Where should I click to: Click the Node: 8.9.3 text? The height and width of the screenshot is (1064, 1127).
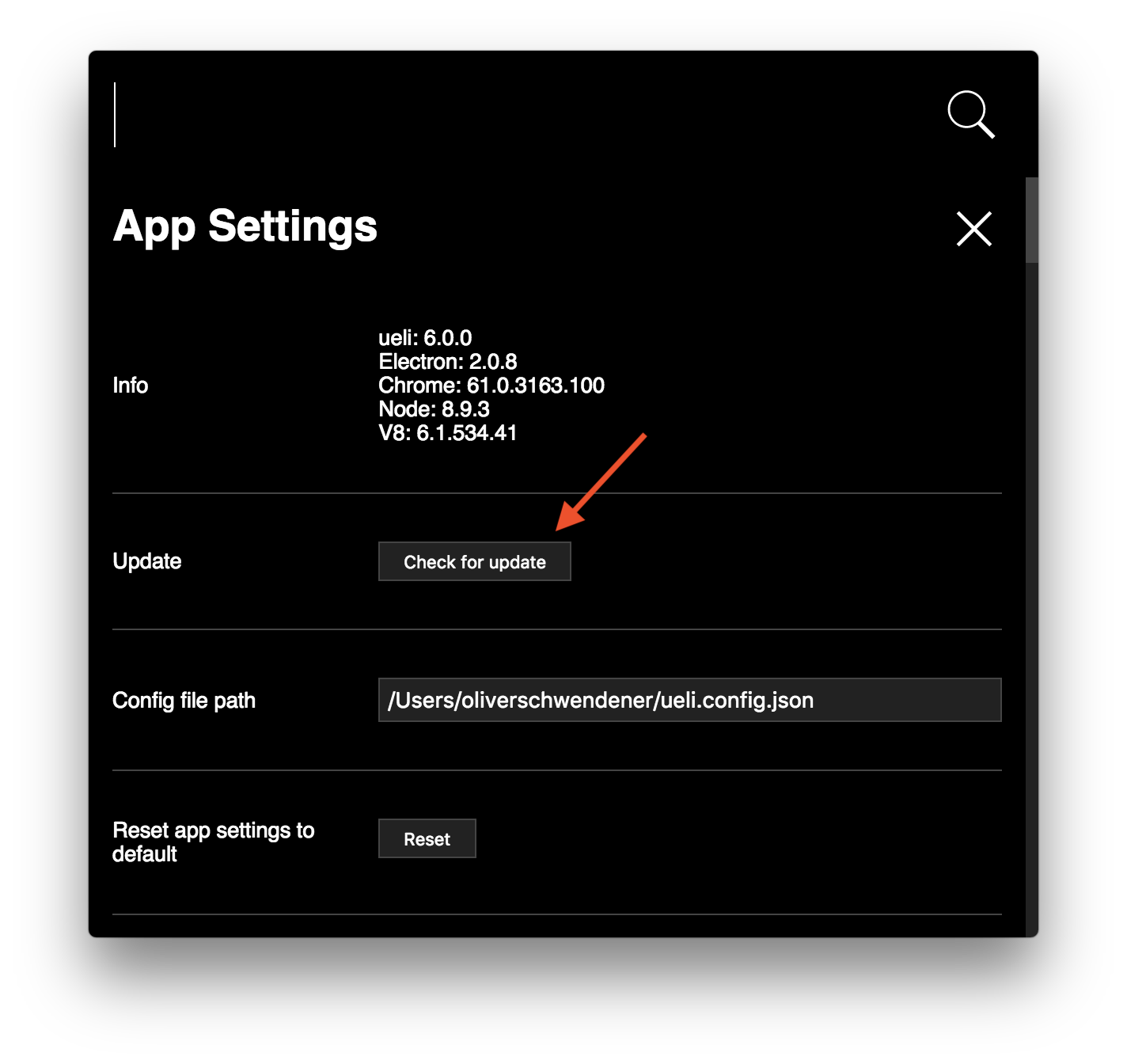click(x=434, y=409)
